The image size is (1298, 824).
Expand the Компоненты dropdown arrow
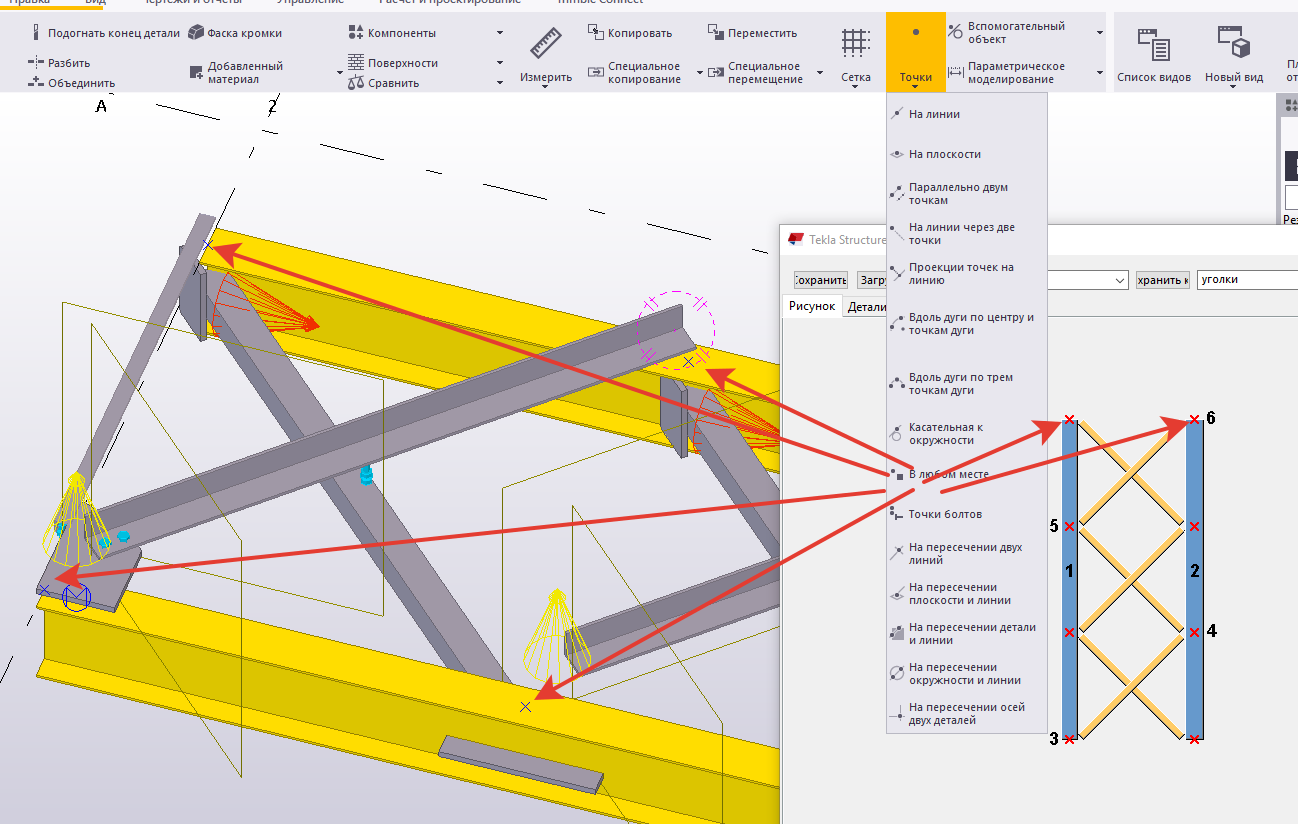point(500,33)
